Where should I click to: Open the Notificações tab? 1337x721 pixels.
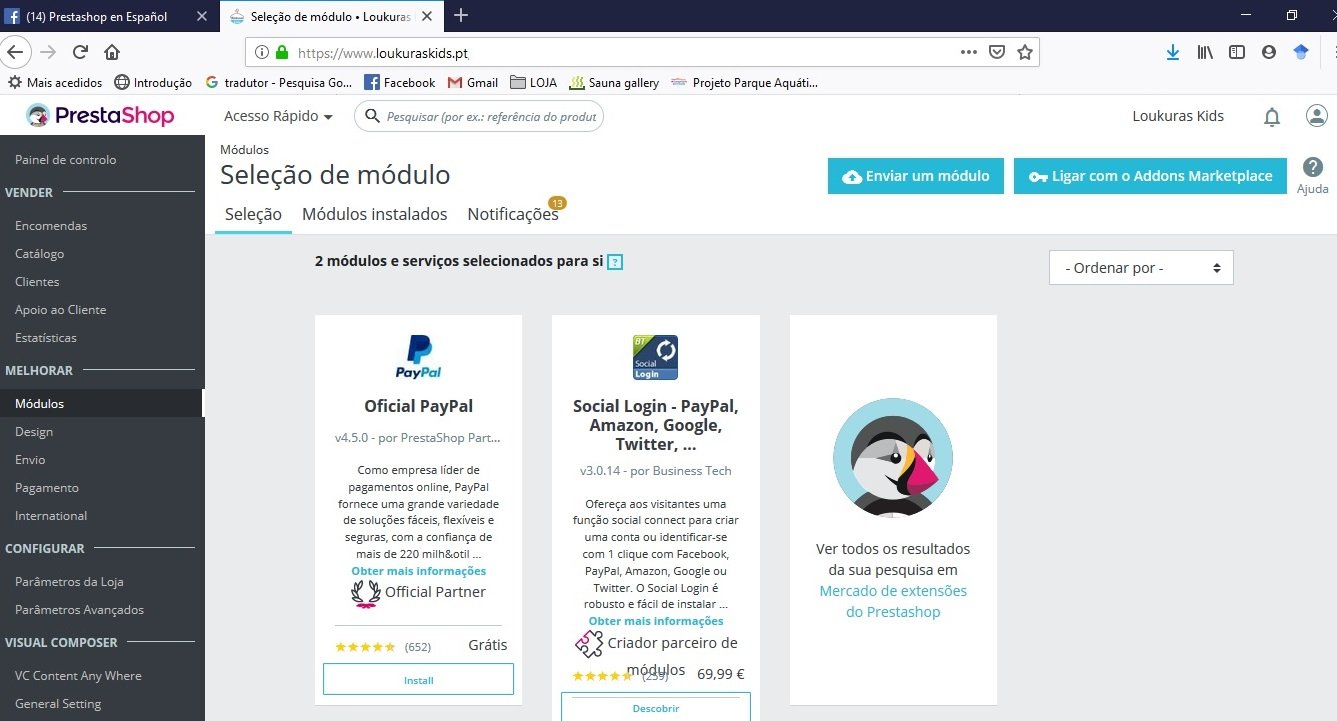(x=513, y=214)
